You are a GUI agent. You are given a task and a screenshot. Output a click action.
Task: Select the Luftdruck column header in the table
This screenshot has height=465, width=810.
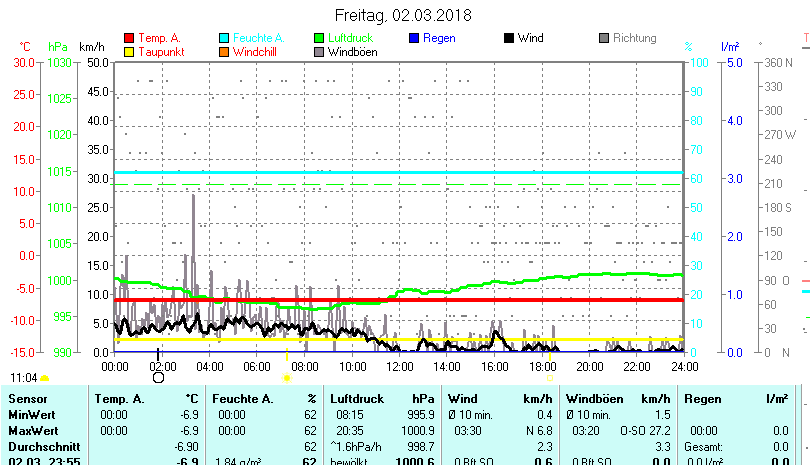pyautogui.click(x=357, y=399)
